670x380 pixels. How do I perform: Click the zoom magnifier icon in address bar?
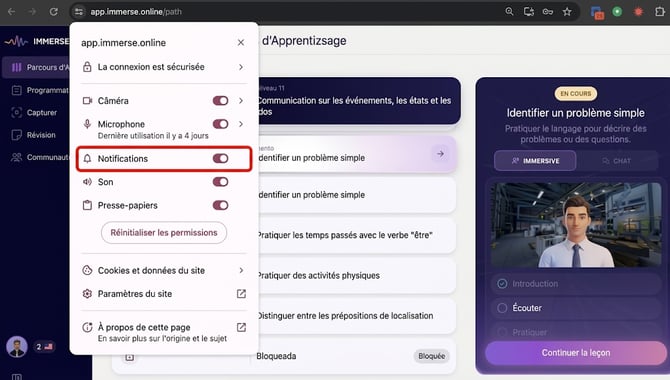(509, 12)
